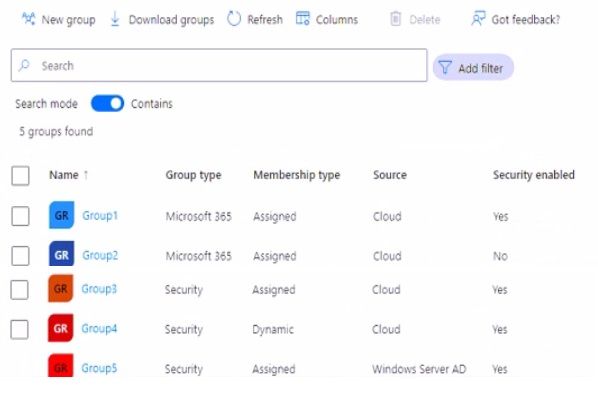Sort by the Group type column header
This screenshot has height=408, width=598.
tap(193, 175)
